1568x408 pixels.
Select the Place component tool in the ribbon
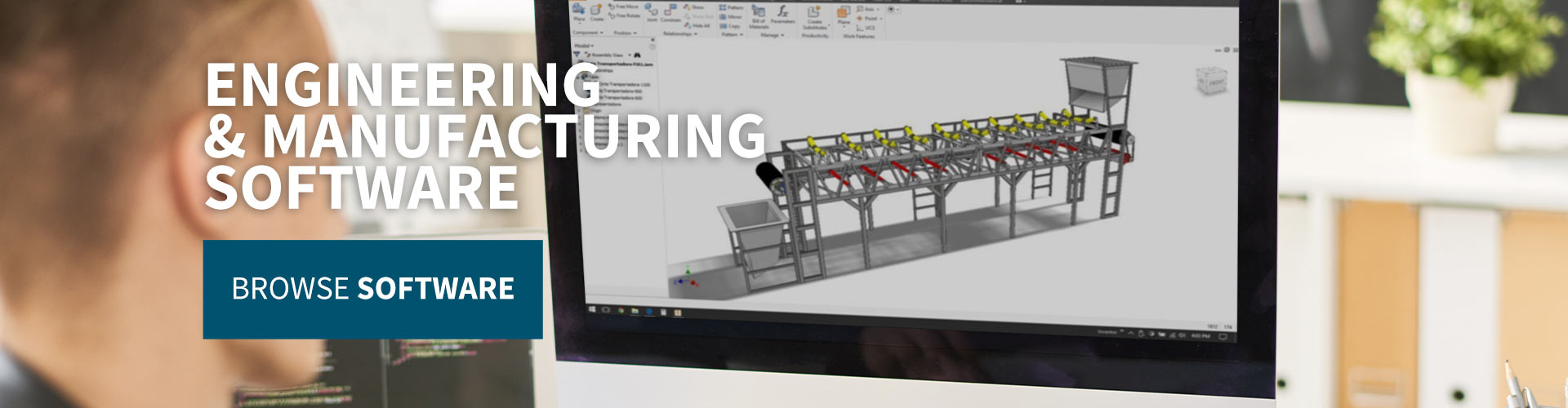click(579, 12)
